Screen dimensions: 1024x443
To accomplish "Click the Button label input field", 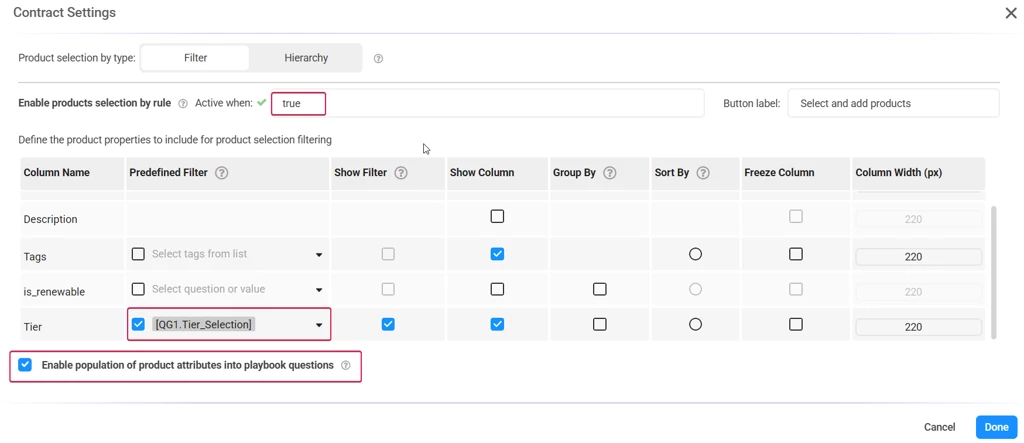I will (892, 103).
